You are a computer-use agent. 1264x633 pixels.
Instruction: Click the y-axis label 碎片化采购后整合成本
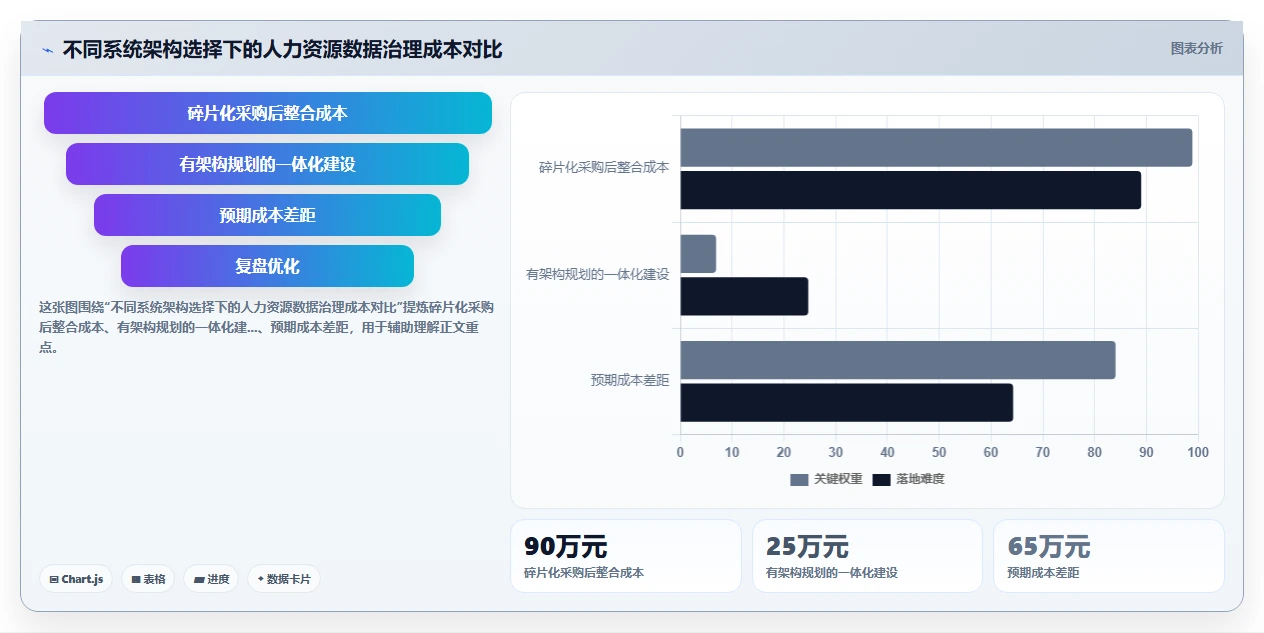pos(604,168)
